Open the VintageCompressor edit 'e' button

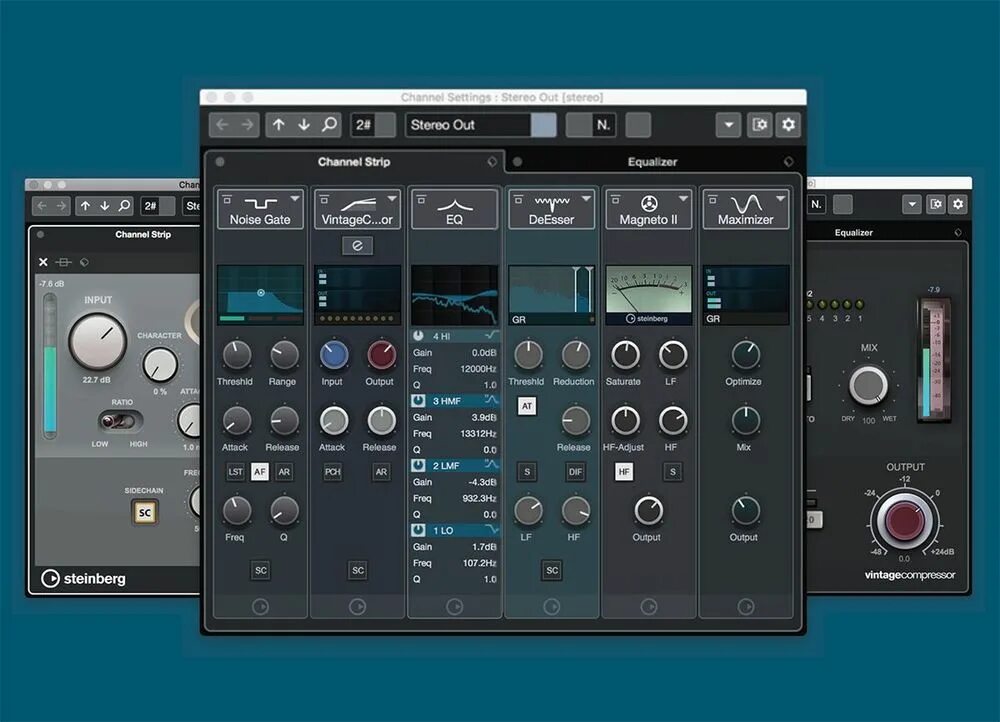(357, 246)
